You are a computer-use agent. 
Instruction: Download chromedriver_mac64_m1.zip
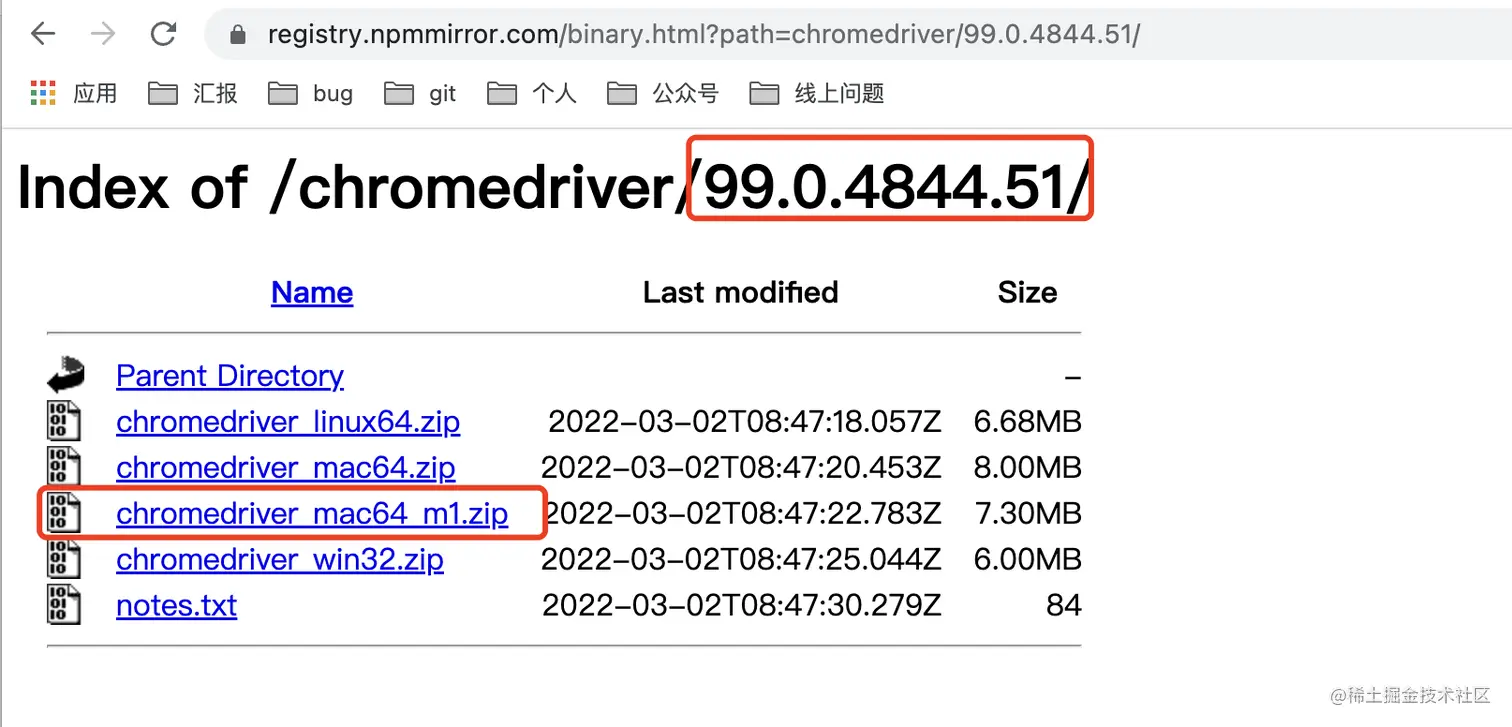[312, 514]
